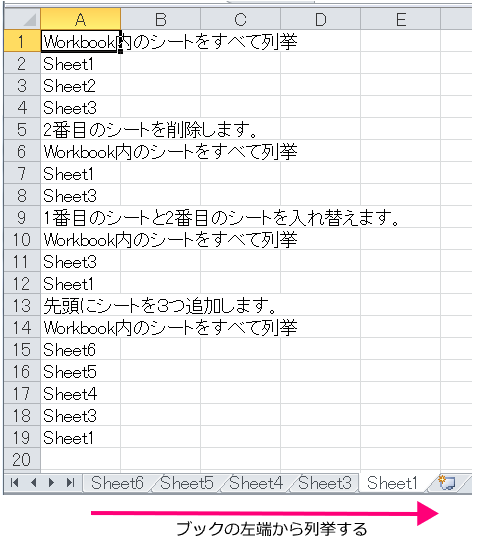
Task: Switch to the Sheet6 tab
Action: 117,483
